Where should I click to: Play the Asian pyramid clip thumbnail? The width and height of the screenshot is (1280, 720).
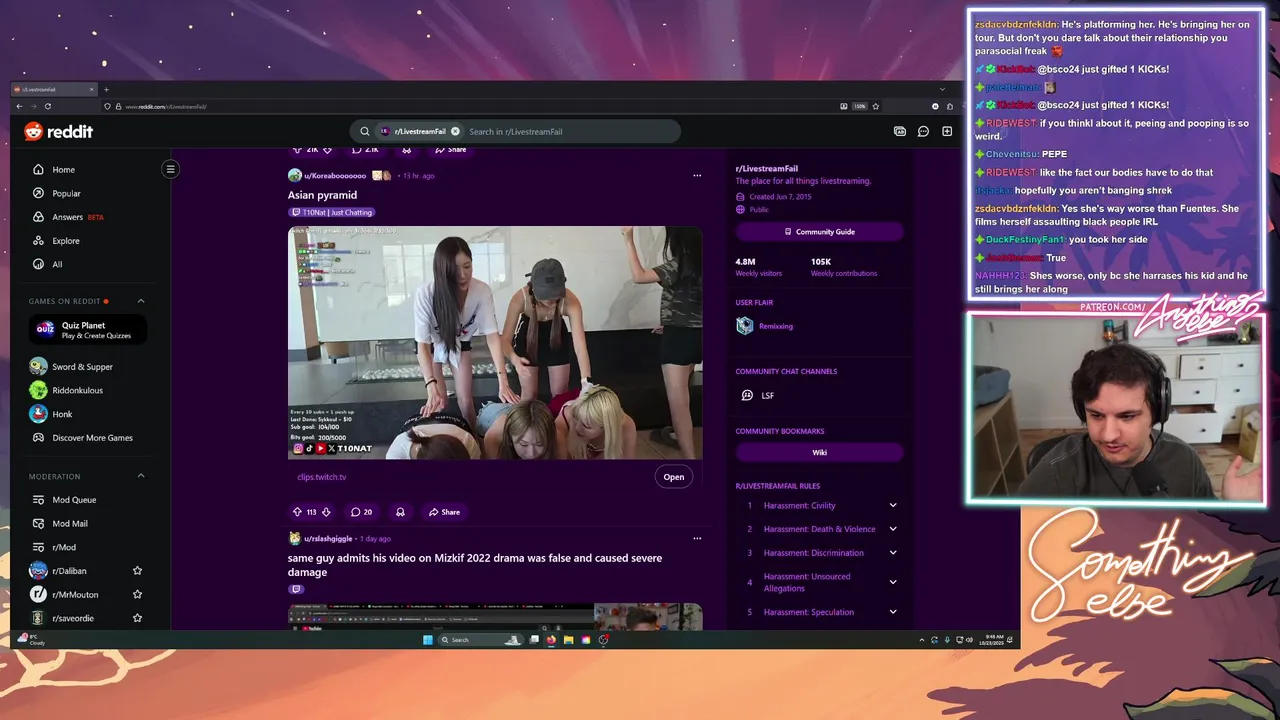495,343
